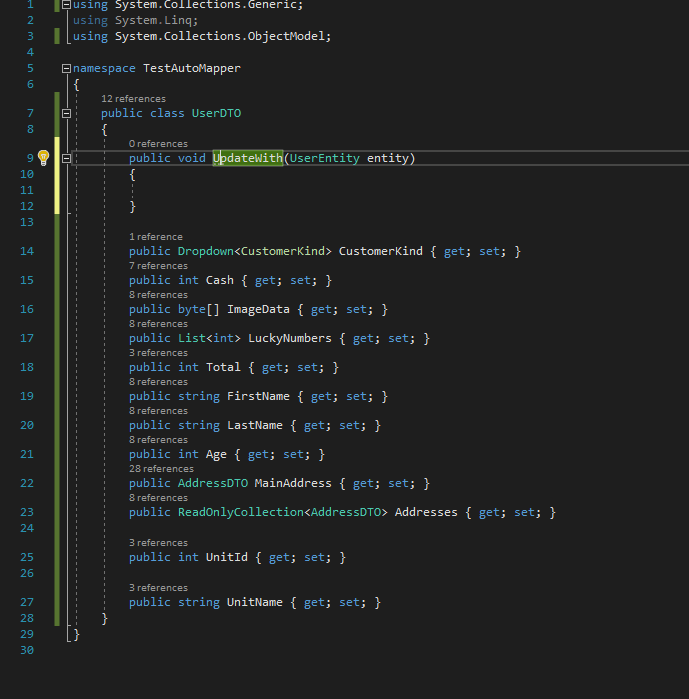Click the LuckyNumbers property name
Screen dimensions: 689x699
(x=290, y=338)
